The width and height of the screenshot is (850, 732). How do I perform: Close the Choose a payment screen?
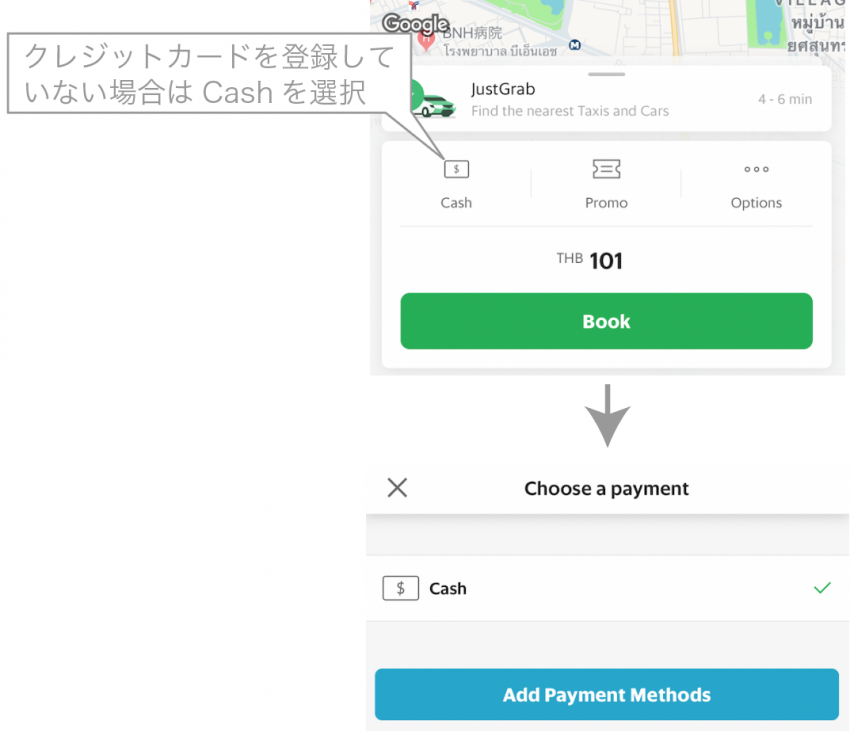(x=397, y=488)
